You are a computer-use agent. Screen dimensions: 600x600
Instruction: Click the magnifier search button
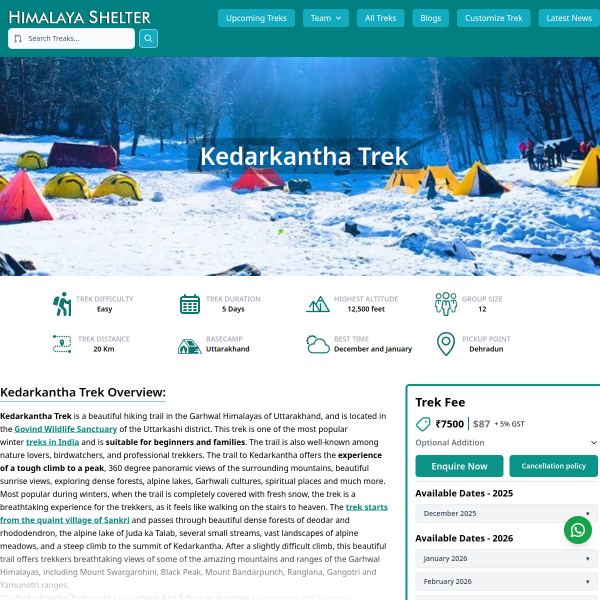coord(148,38)
